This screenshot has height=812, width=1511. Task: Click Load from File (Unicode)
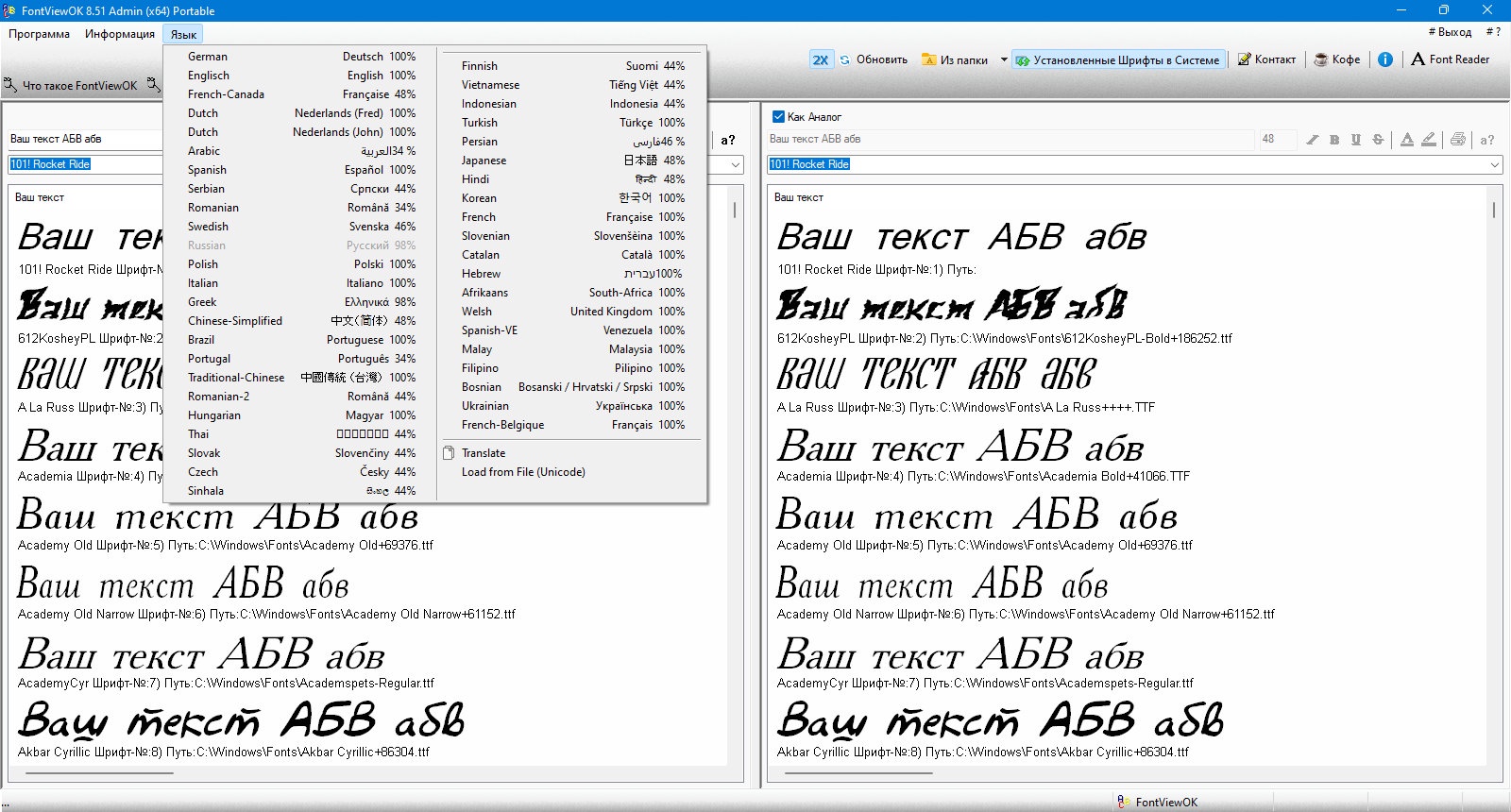click(x=571, y=472)
